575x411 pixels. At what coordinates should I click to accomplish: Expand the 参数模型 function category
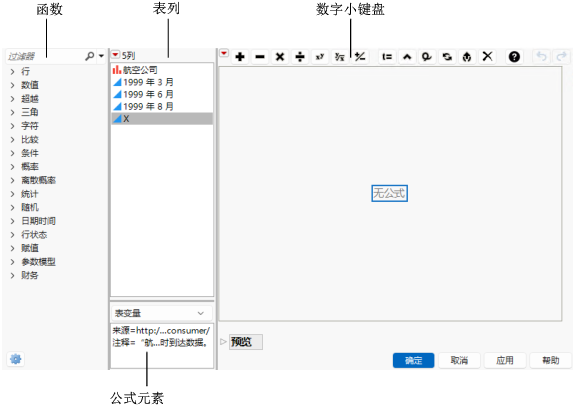(12, 262)
